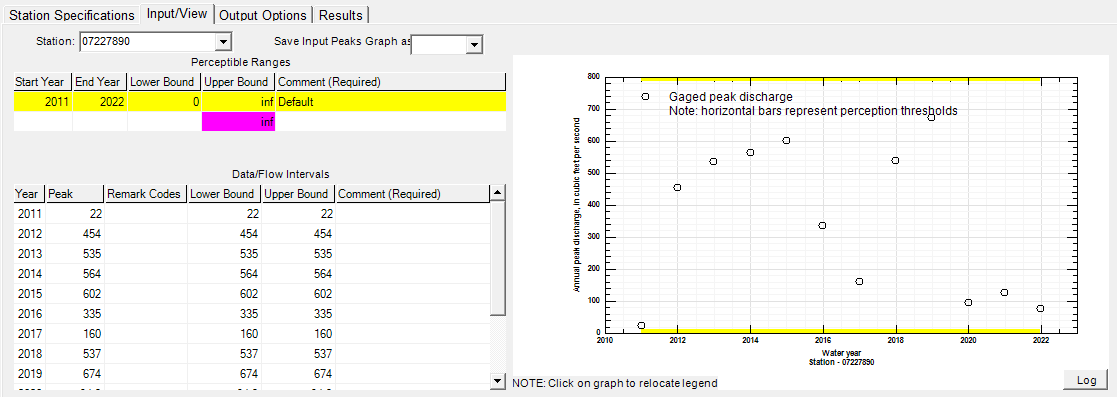Switch to Station Specifications tab
The image size is (1117, 397).
pos(72,14)
